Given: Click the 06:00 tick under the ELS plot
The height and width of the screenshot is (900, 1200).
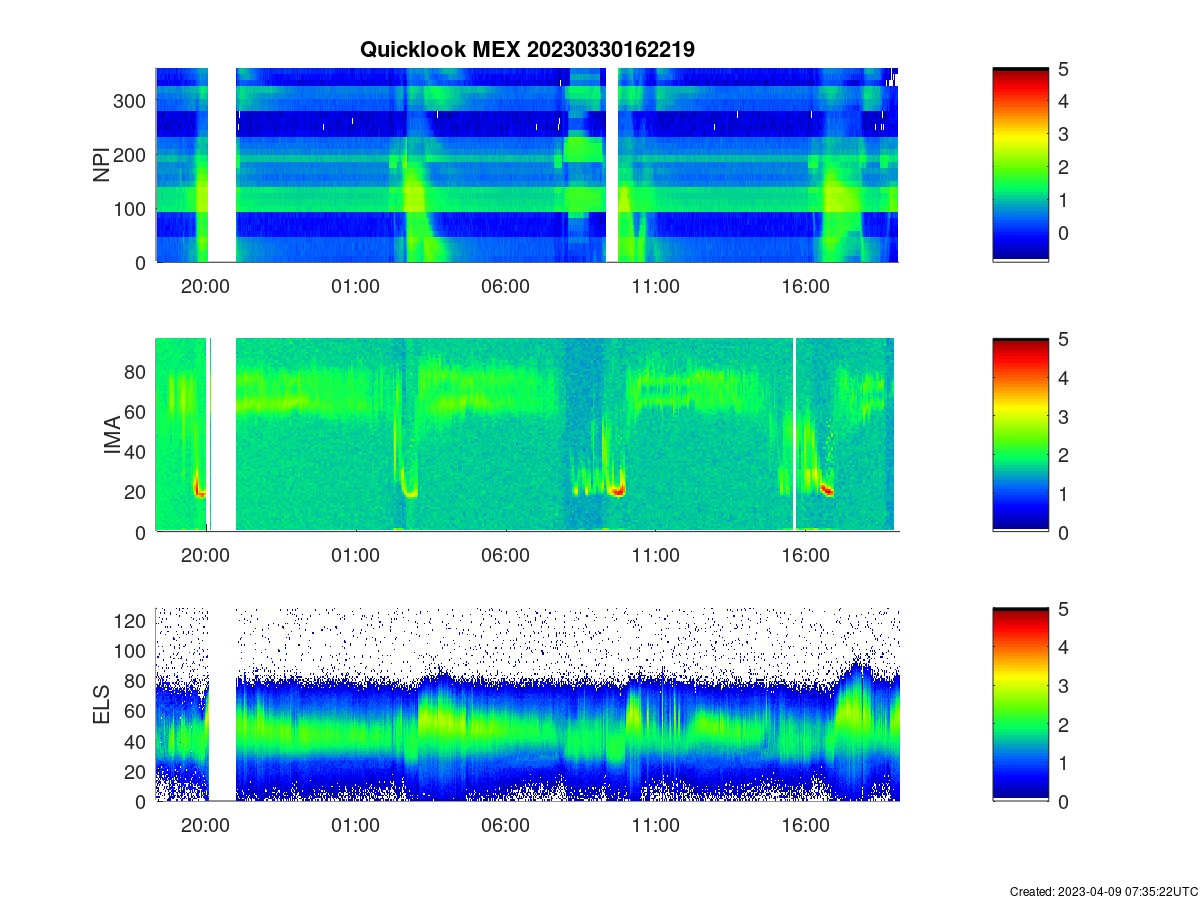Looking at the screenshot, I should (x=506, y=826).
